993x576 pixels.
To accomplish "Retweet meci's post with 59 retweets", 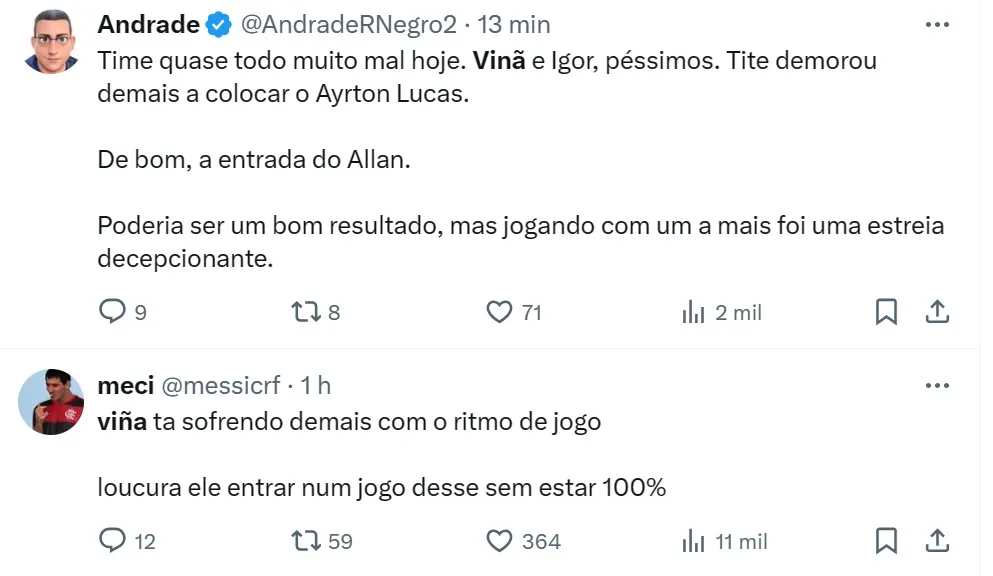I will (303, 541).
